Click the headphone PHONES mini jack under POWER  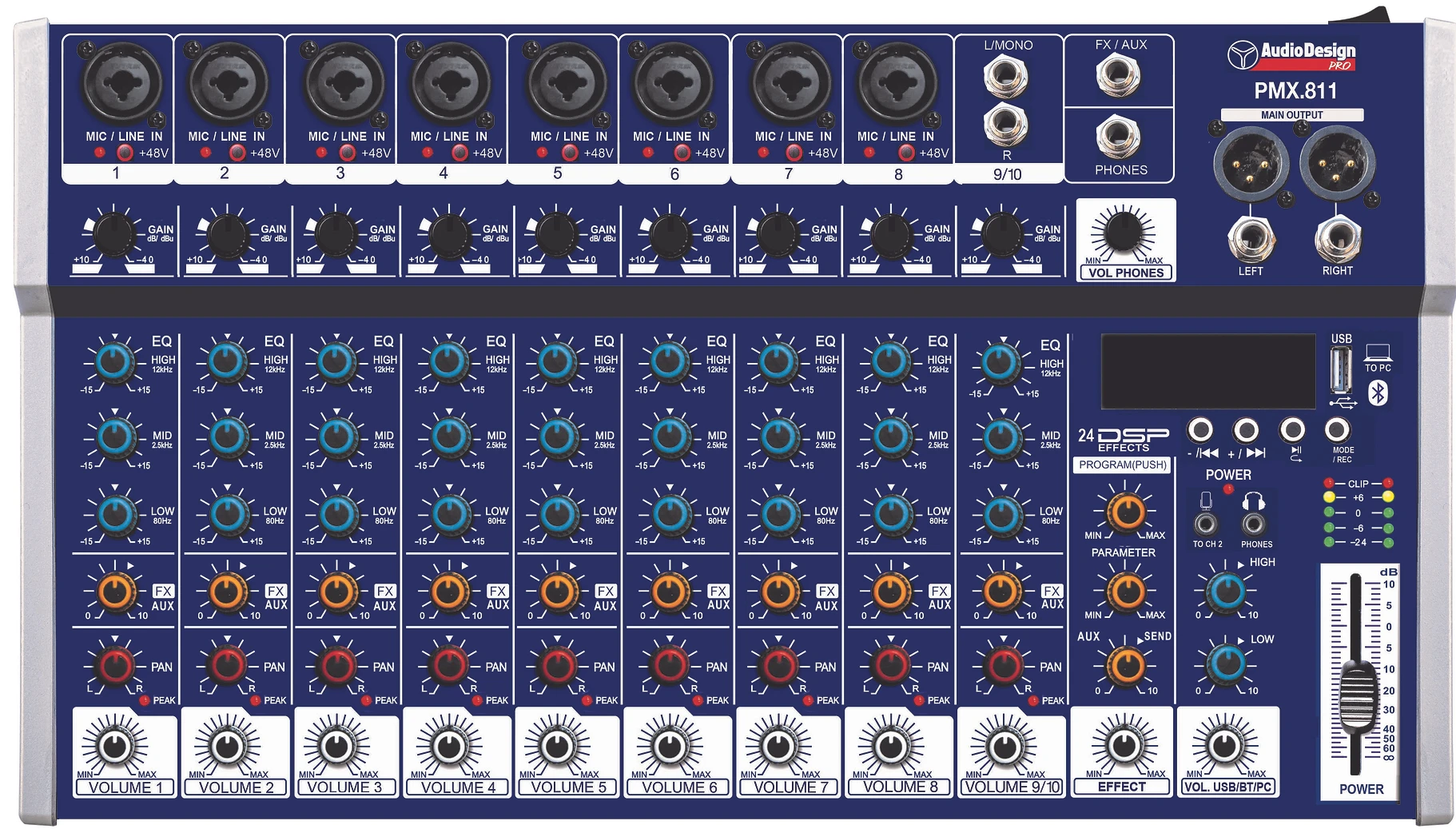pyautogui.click(x=1254, y=524)
